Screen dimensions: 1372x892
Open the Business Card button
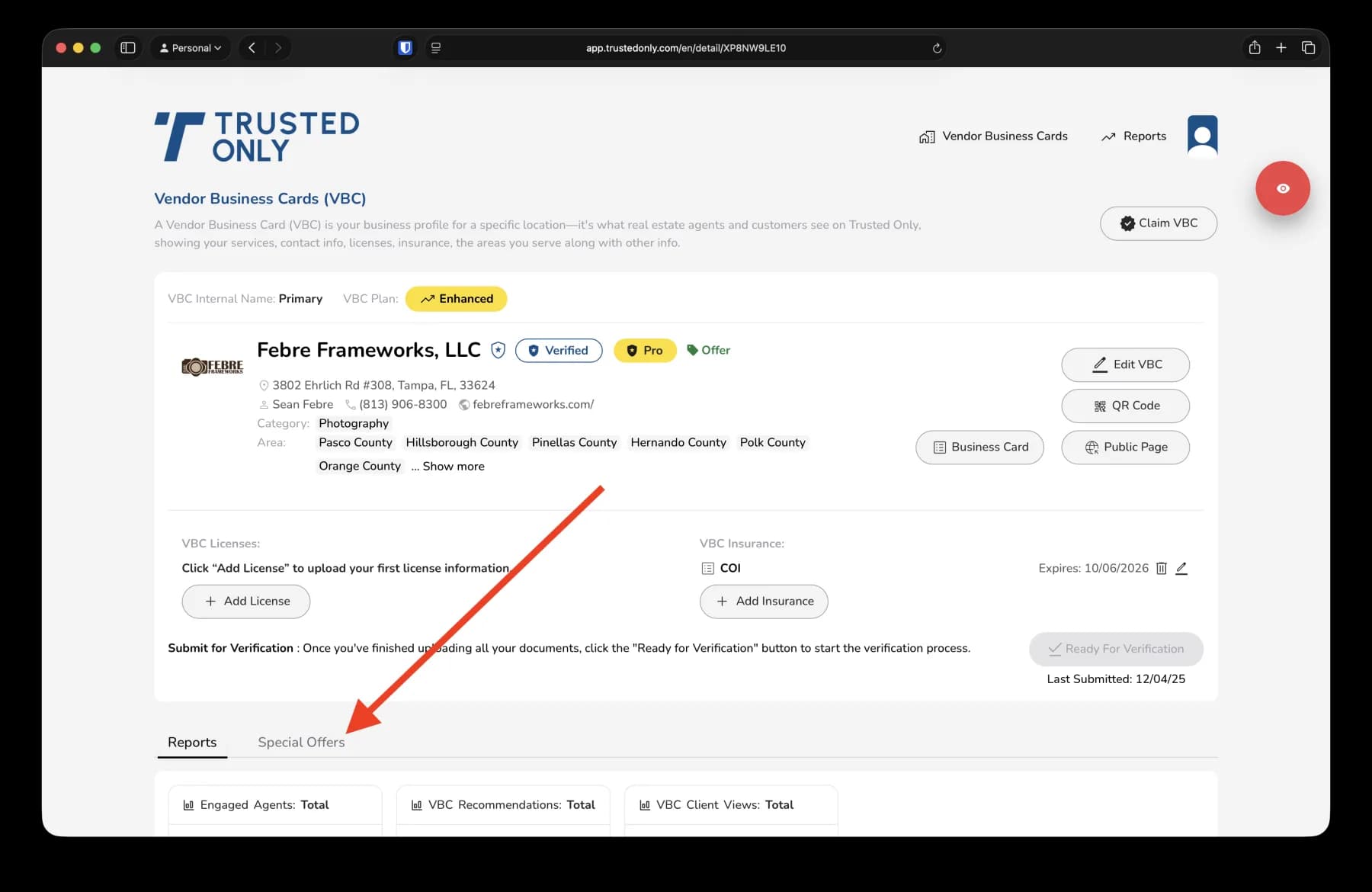pos(979,448)
